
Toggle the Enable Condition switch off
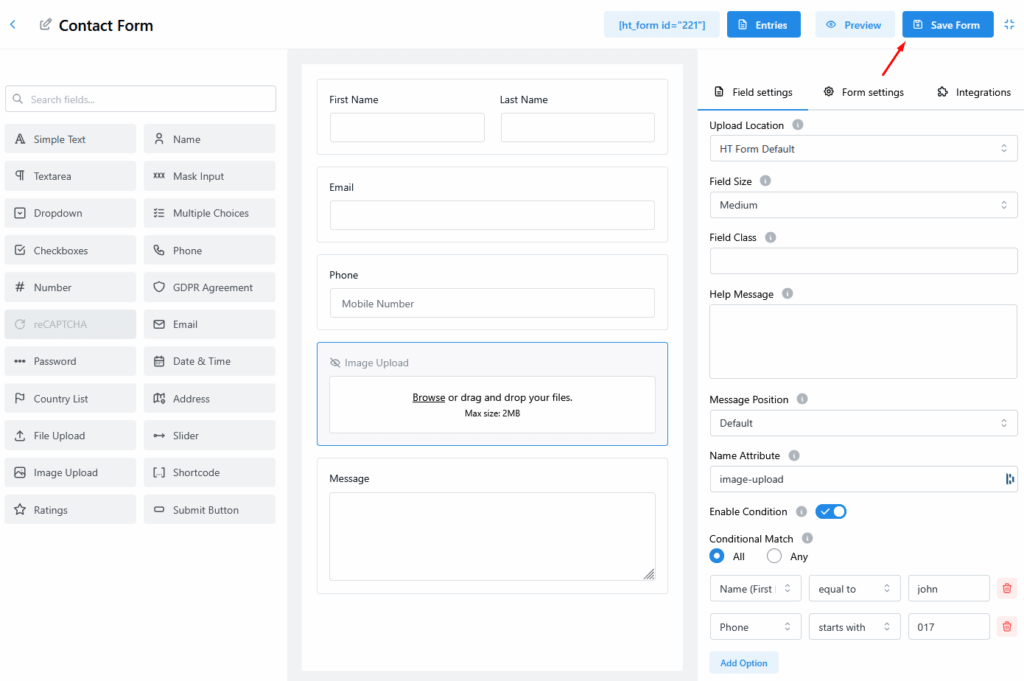pyautogui.click(x=831, y=511)
